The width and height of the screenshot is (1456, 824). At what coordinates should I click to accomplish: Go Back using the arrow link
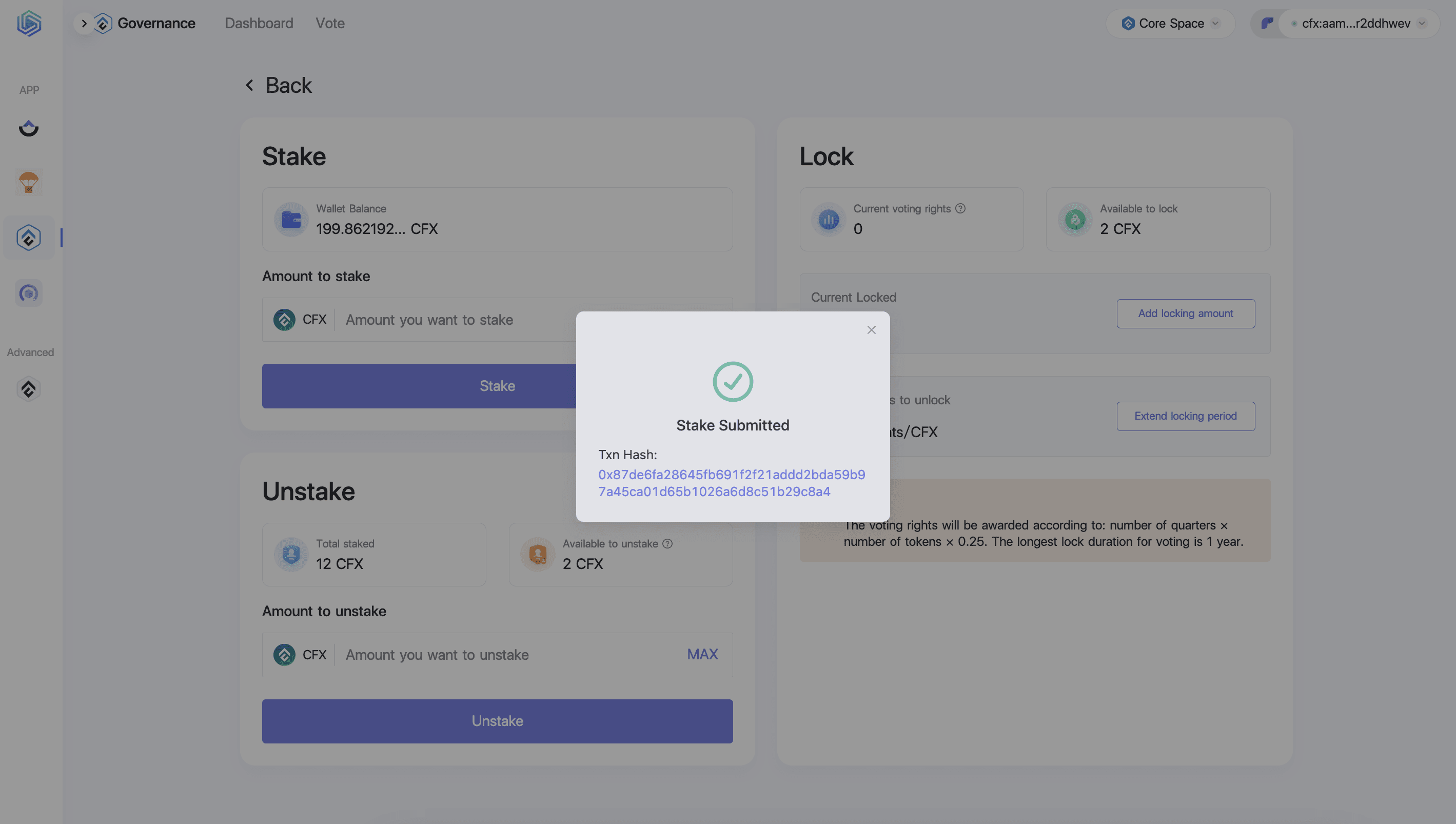click(279, 86)
